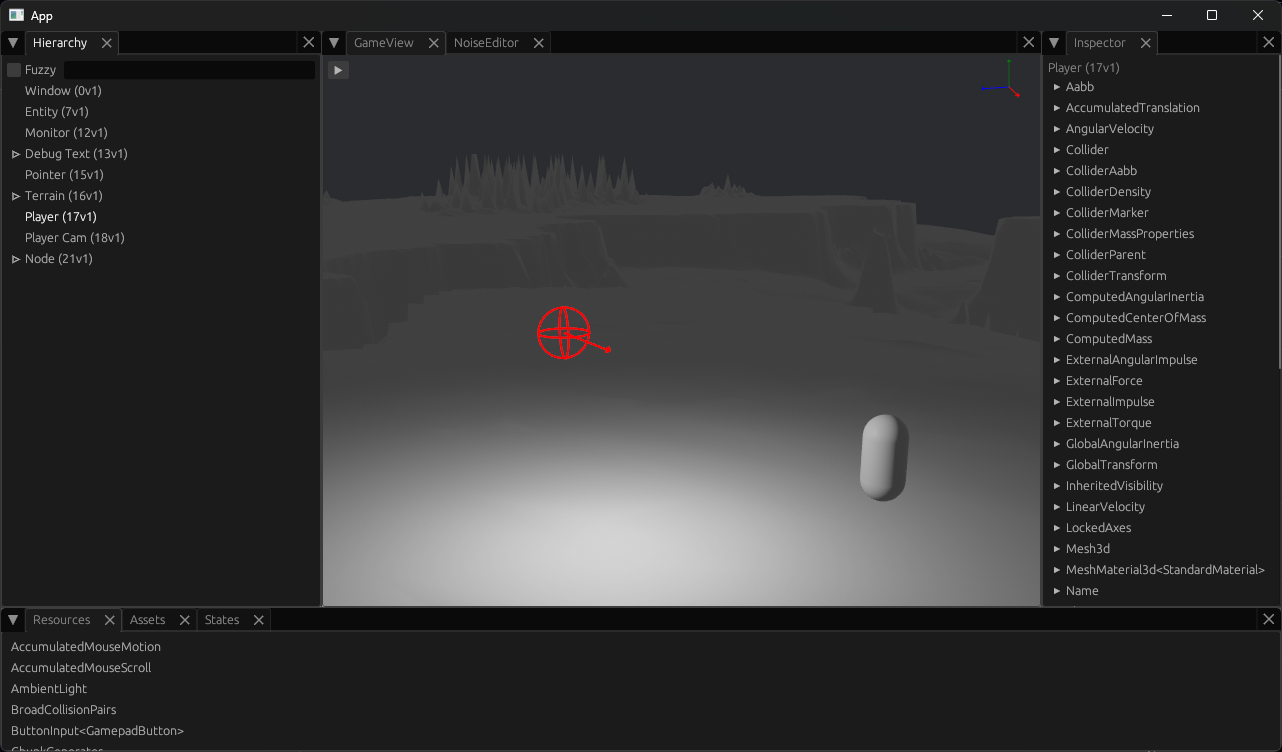Switch to the States tab
This screenshot has height=752, width=1282.
point(222,620)
